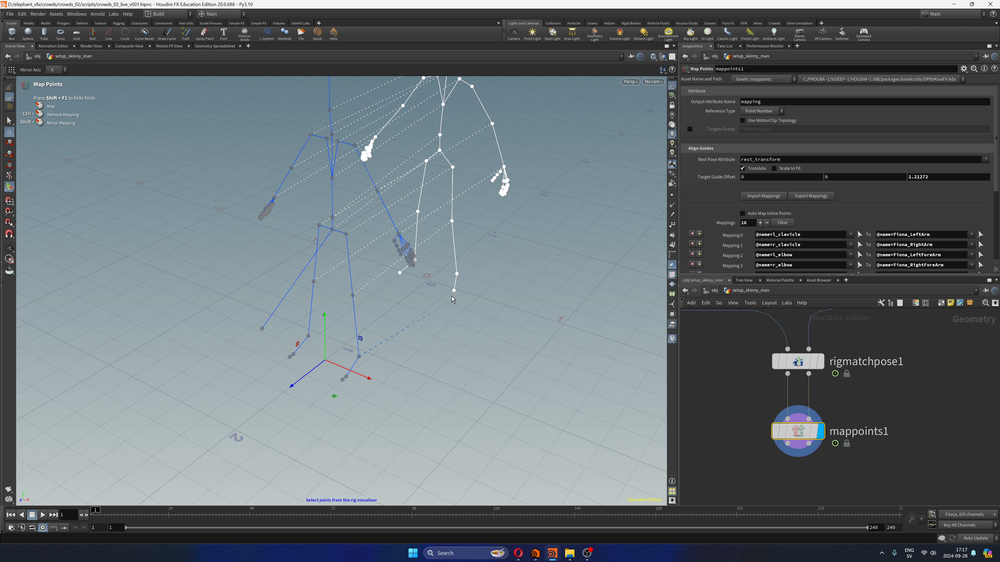Add an Area Light from the shelf
The height and width of the screenshot is (562, 1000).
click(572, 34)
